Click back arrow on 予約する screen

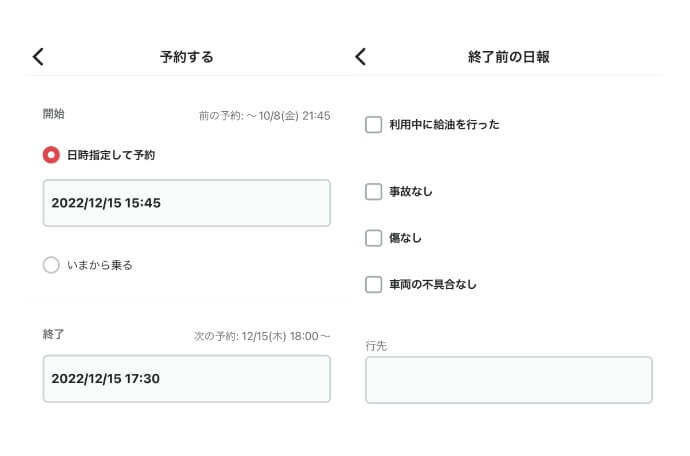[x=39, y=57]
